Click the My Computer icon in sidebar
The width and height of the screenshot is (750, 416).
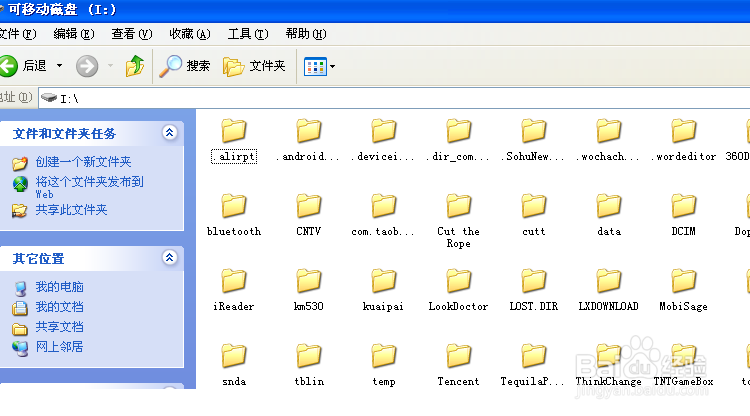pos(20,288)
